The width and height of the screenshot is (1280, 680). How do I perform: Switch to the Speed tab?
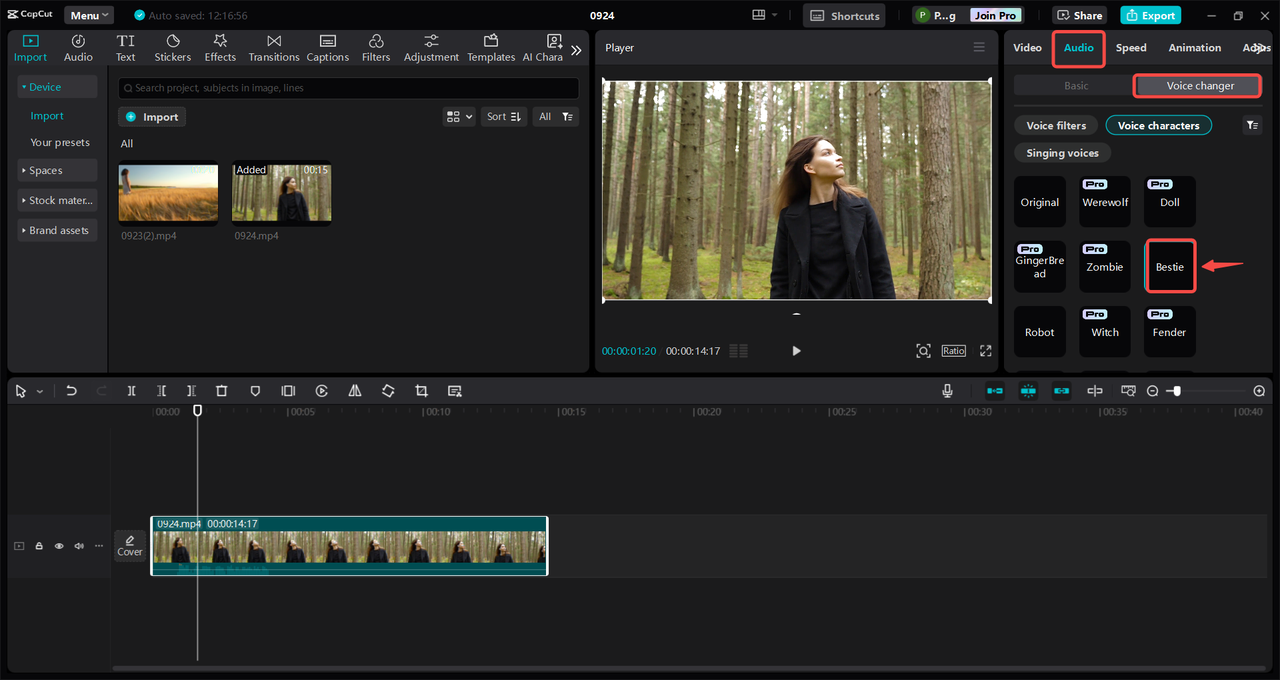tap(1131, 48)
